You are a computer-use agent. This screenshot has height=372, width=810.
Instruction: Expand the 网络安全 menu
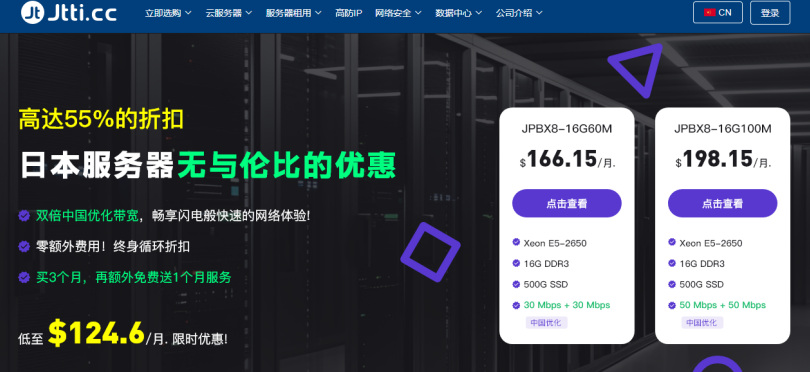(398, 13)
